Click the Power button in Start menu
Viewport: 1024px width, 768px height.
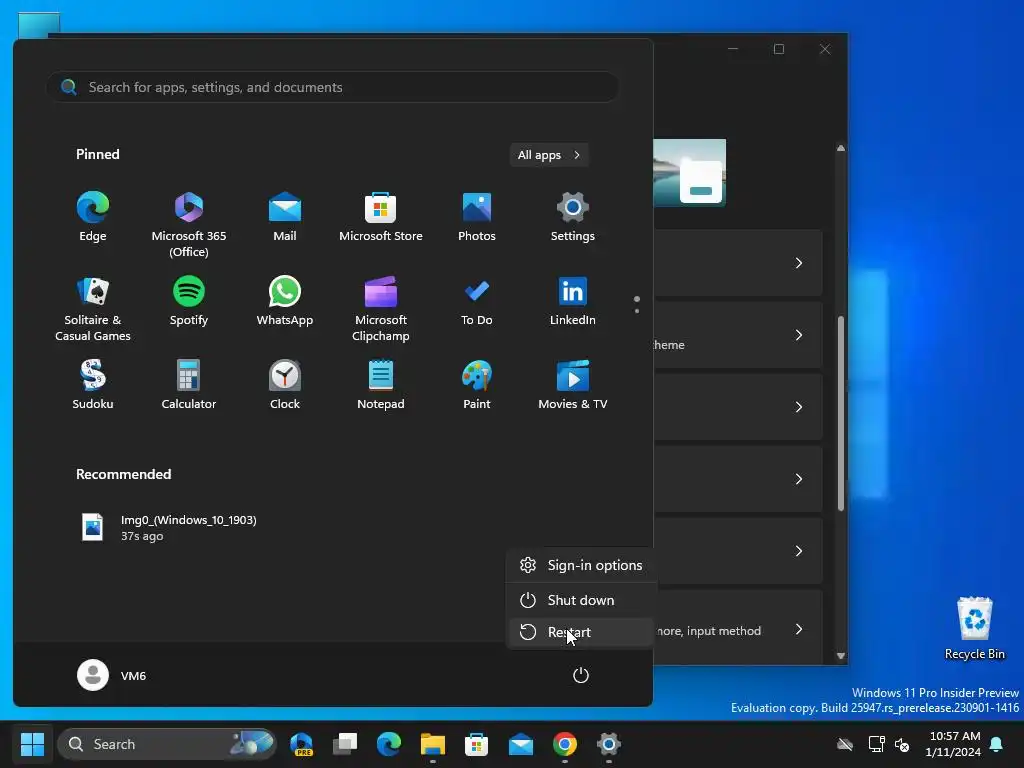point(581,675)
